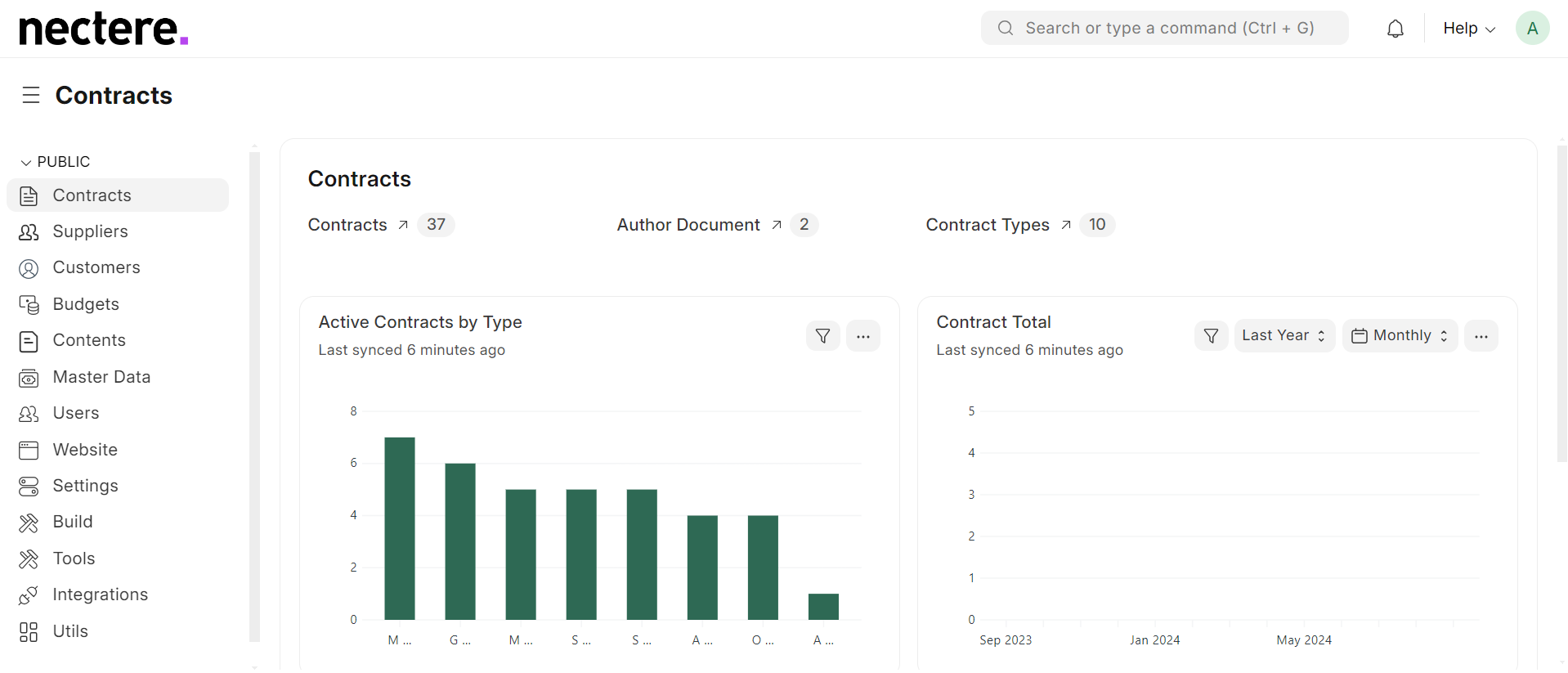
Task: Click the arrow icon beside Author Document
Action: click(x=777, y=225)
